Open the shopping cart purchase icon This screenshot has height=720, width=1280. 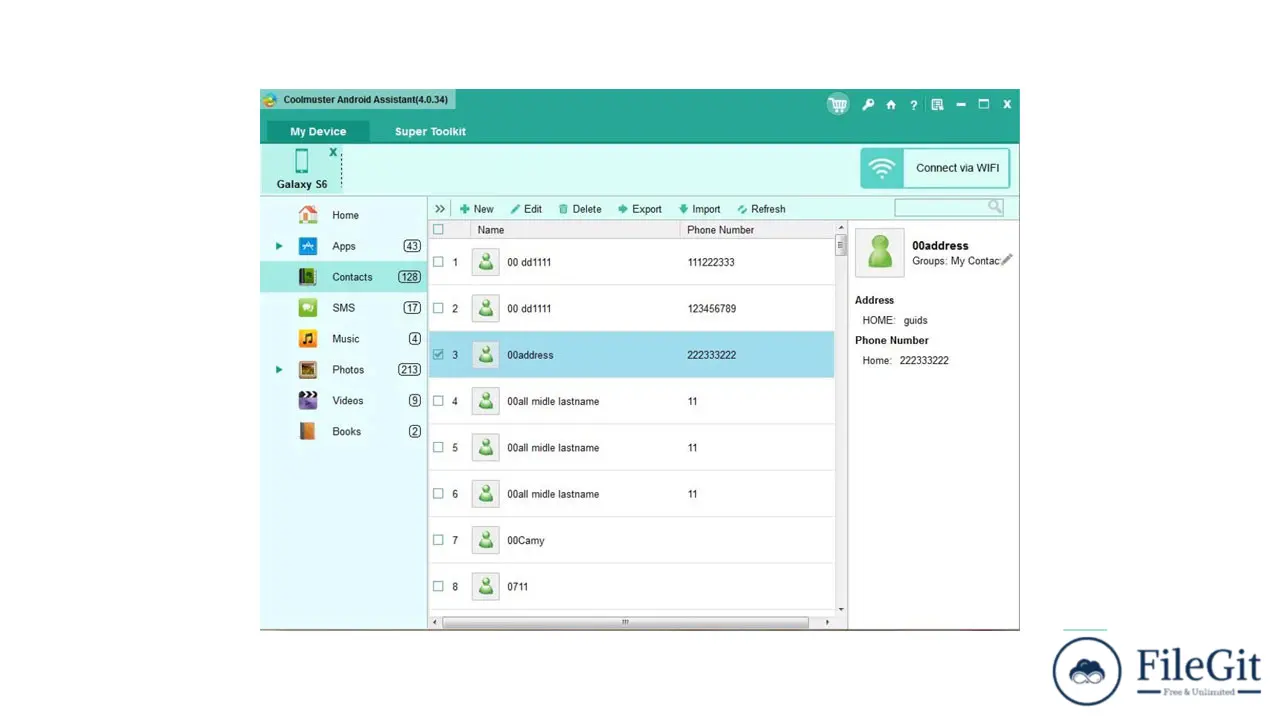click(838, 104)
